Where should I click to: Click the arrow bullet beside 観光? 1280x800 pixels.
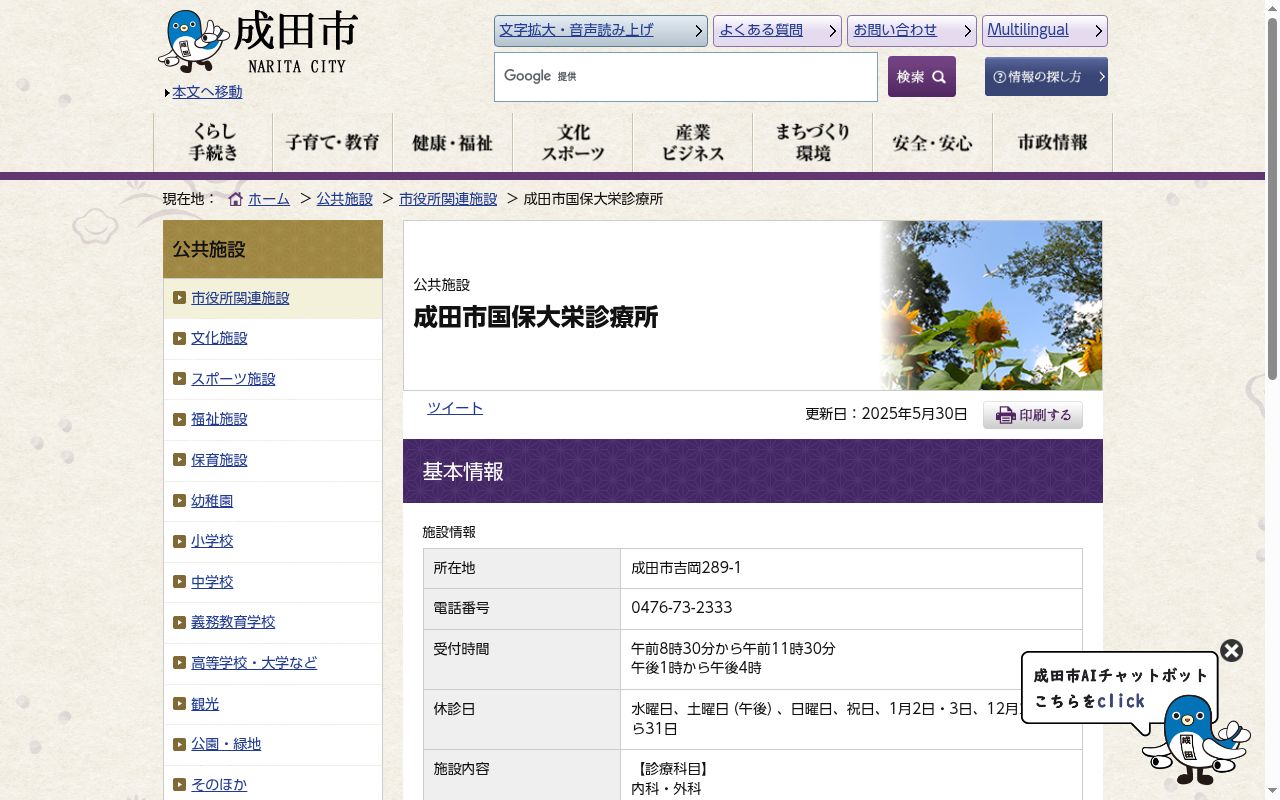pos(179,704)
